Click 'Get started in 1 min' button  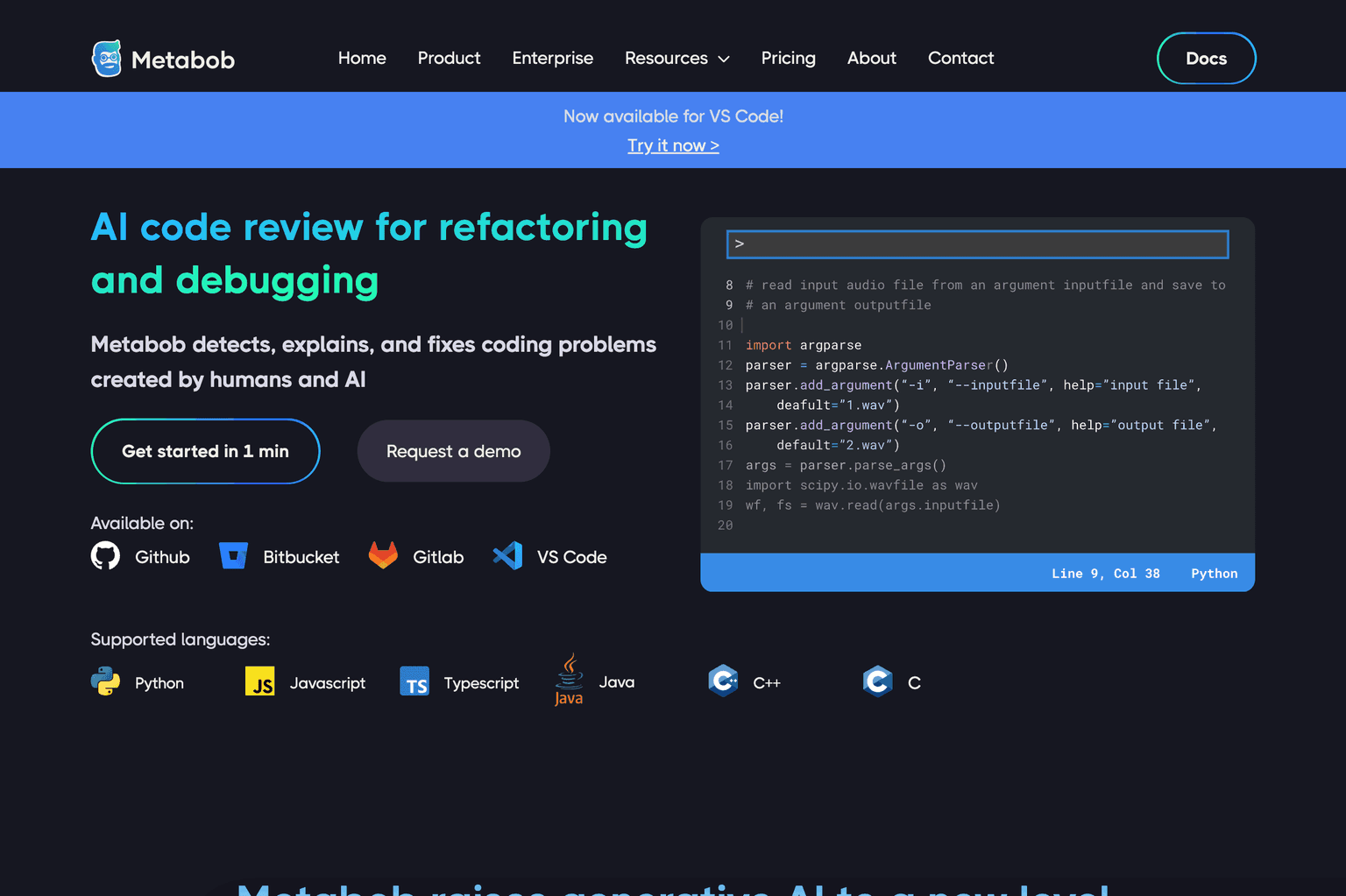[205, 451]
